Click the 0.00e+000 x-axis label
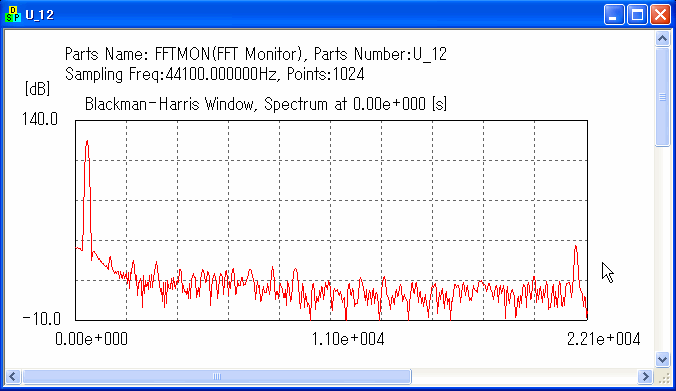 coord(91,339)
